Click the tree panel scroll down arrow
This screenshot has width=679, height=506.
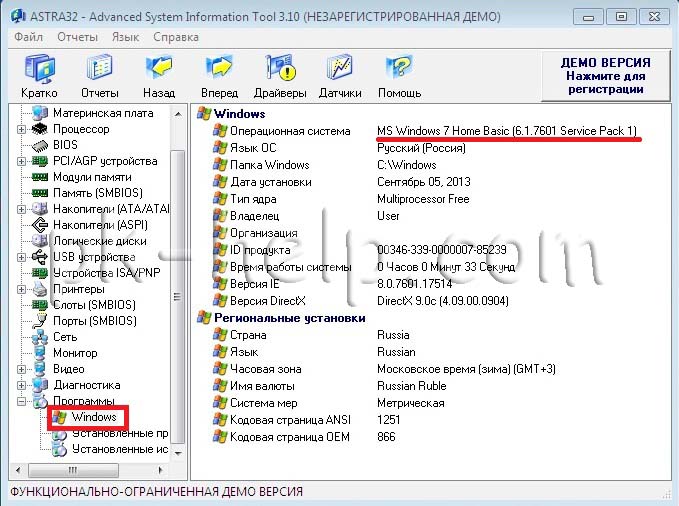[178, 453]
